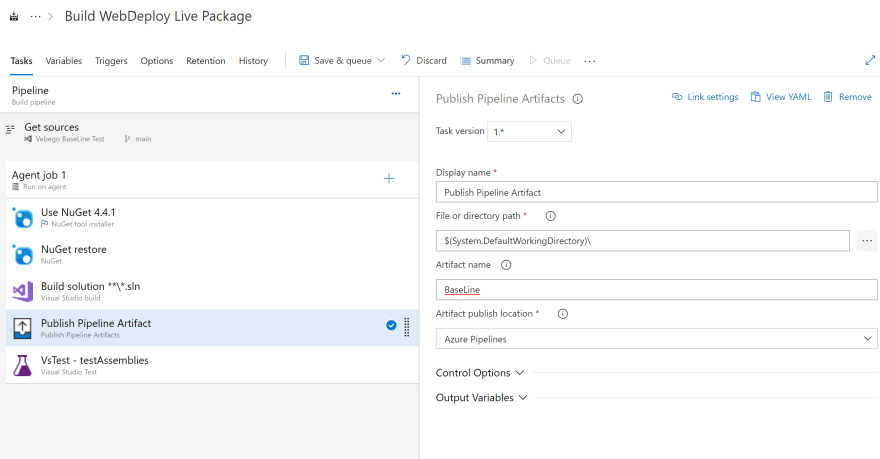Open the Artifact publish location dropdown
880x459 pixels.
(x=656, y=338)
